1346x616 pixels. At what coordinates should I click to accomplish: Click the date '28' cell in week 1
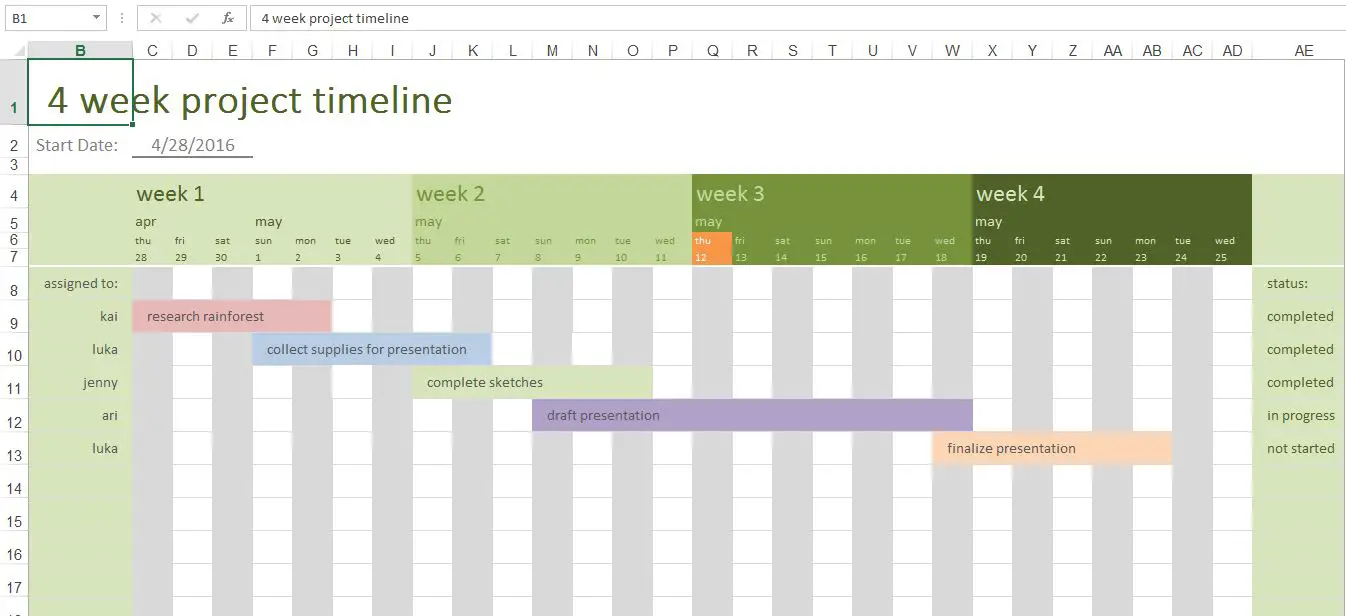(142, 257)
